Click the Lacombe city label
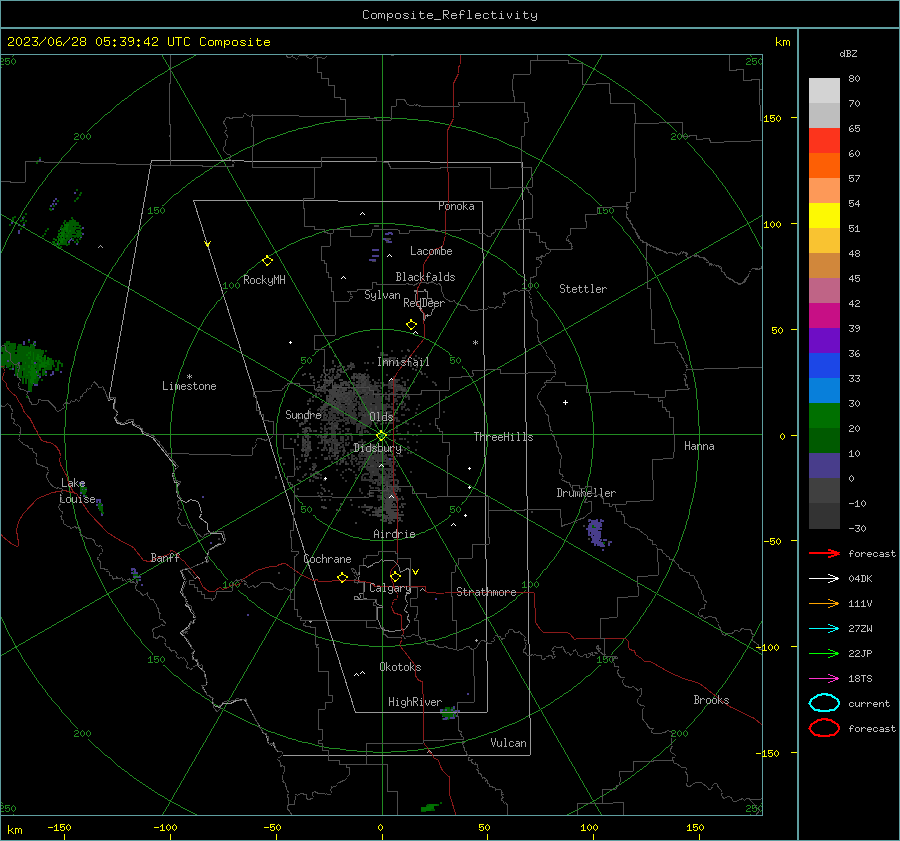 (x=431, y=251)
